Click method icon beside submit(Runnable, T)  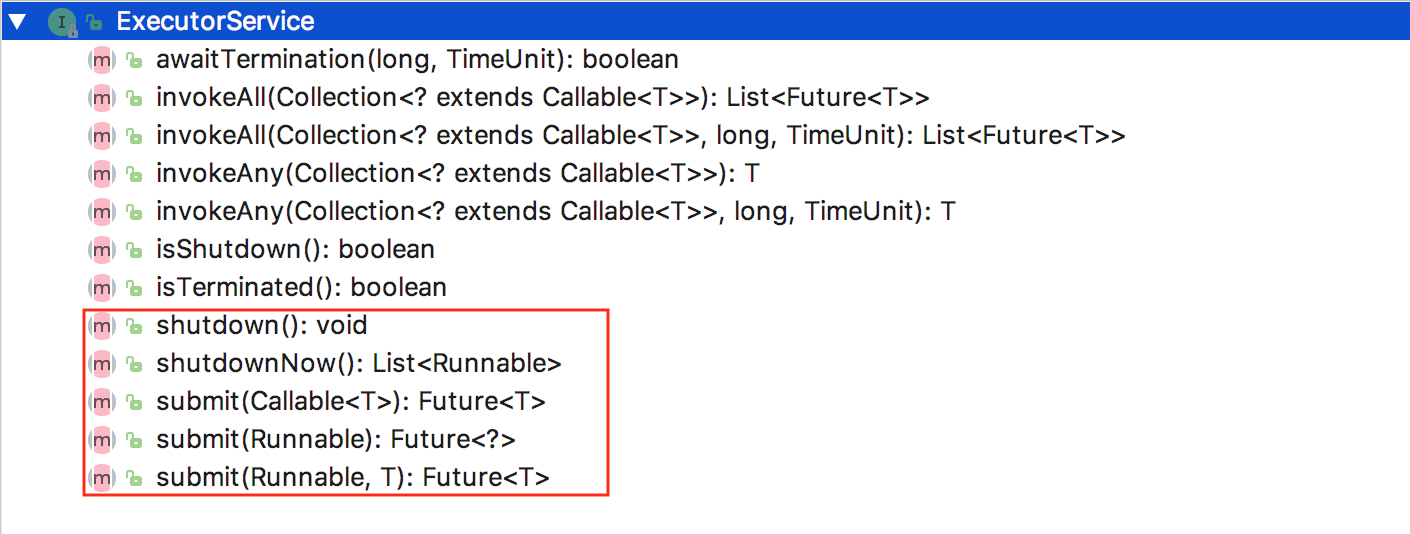[101, 477]
